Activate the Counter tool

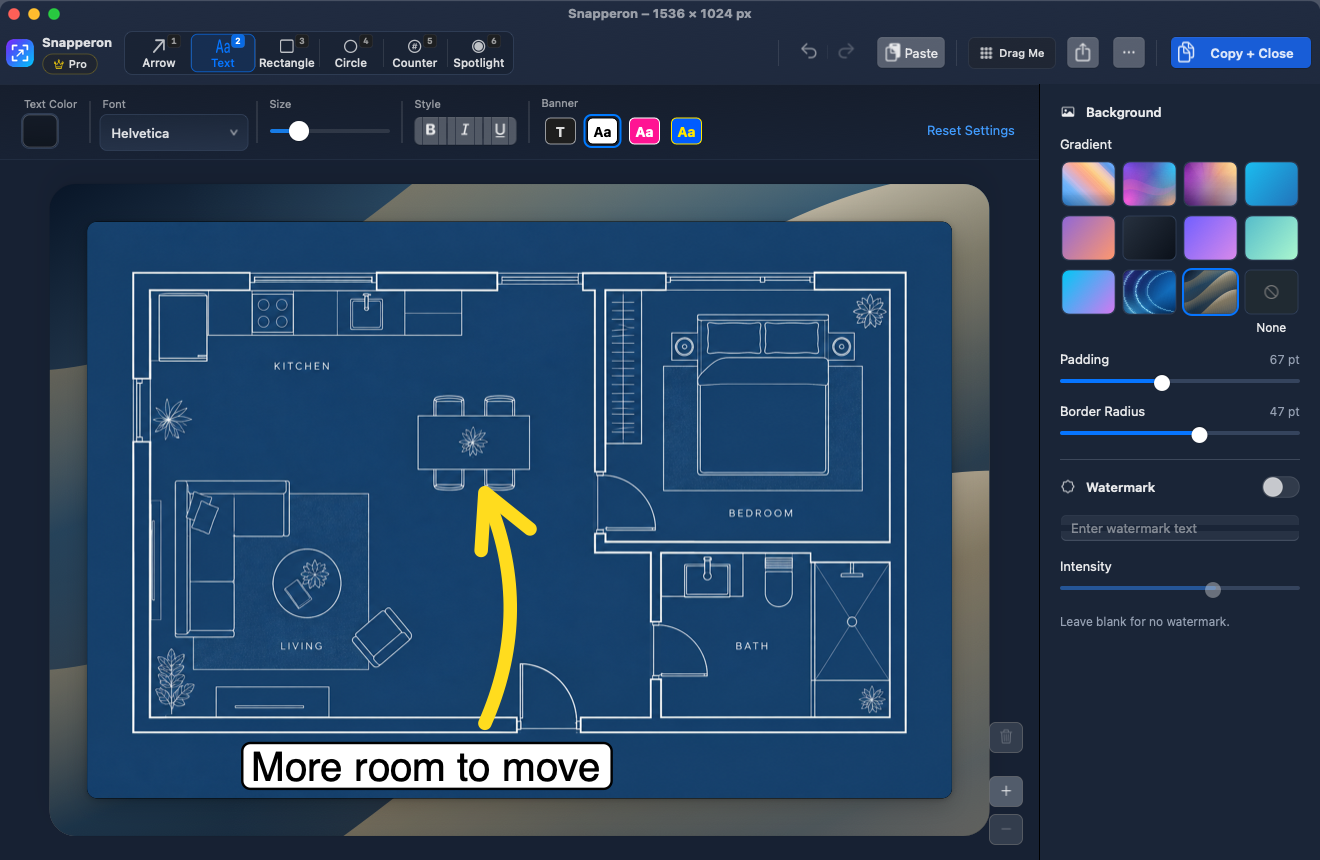[x=415, y=53]
